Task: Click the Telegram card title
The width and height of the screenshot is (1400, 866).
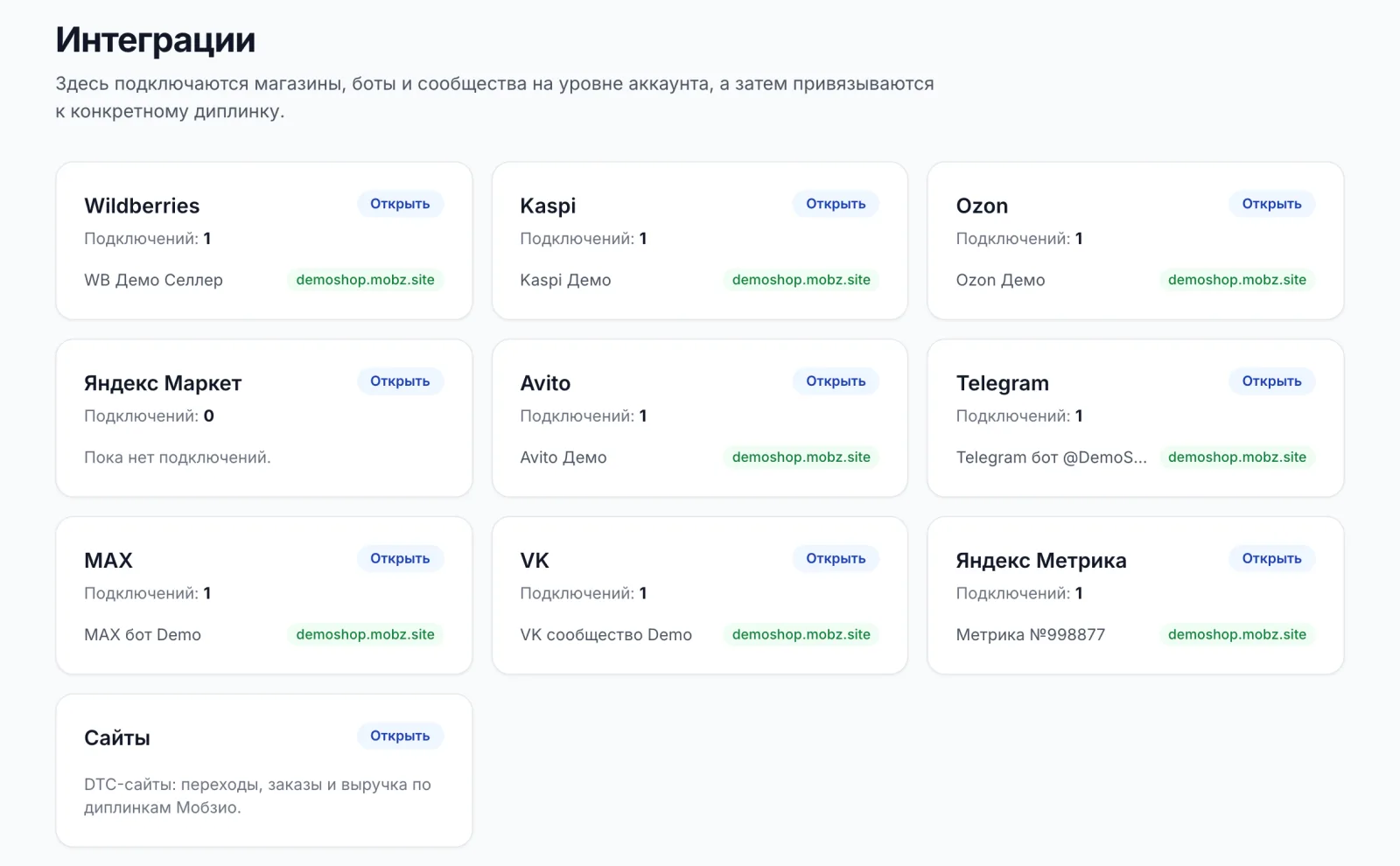Action: [1002, 384]
